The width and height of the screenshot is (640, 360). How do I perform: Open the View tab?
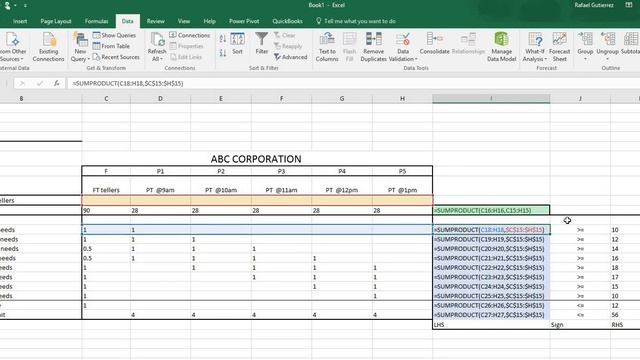(184, 21)
